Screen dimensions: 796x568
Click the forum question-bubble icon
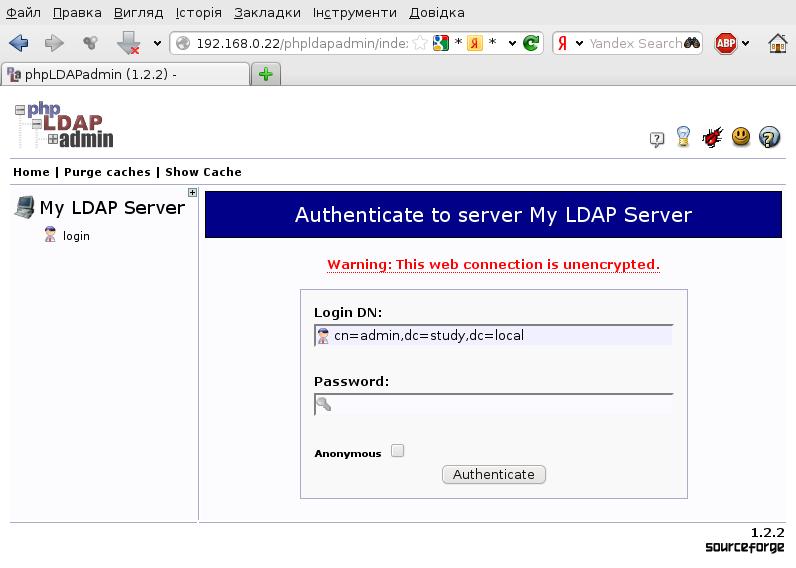[x=657, y=139]
